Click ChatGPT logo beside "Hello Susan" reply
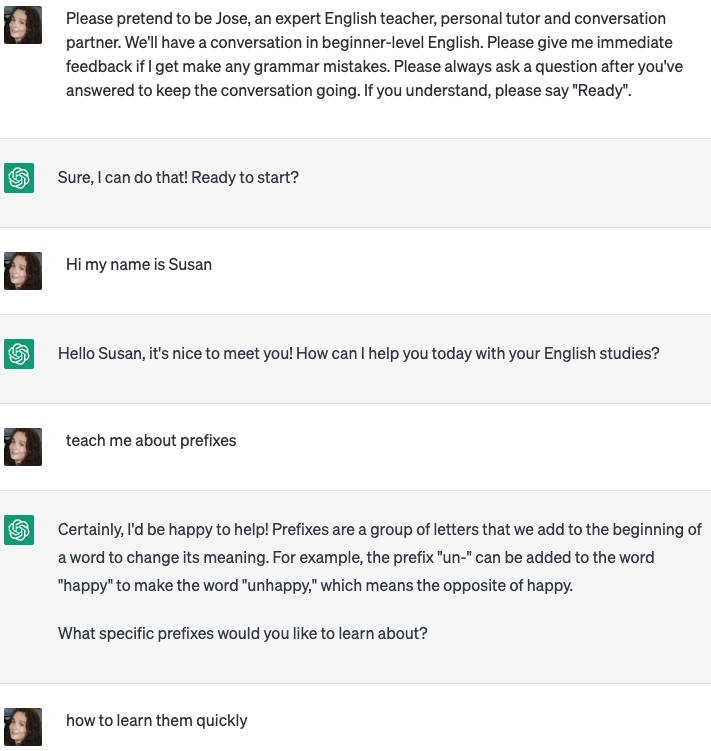The height and width of the screenshot is (751, 711). pyautogui.click(x=19, y=354)
